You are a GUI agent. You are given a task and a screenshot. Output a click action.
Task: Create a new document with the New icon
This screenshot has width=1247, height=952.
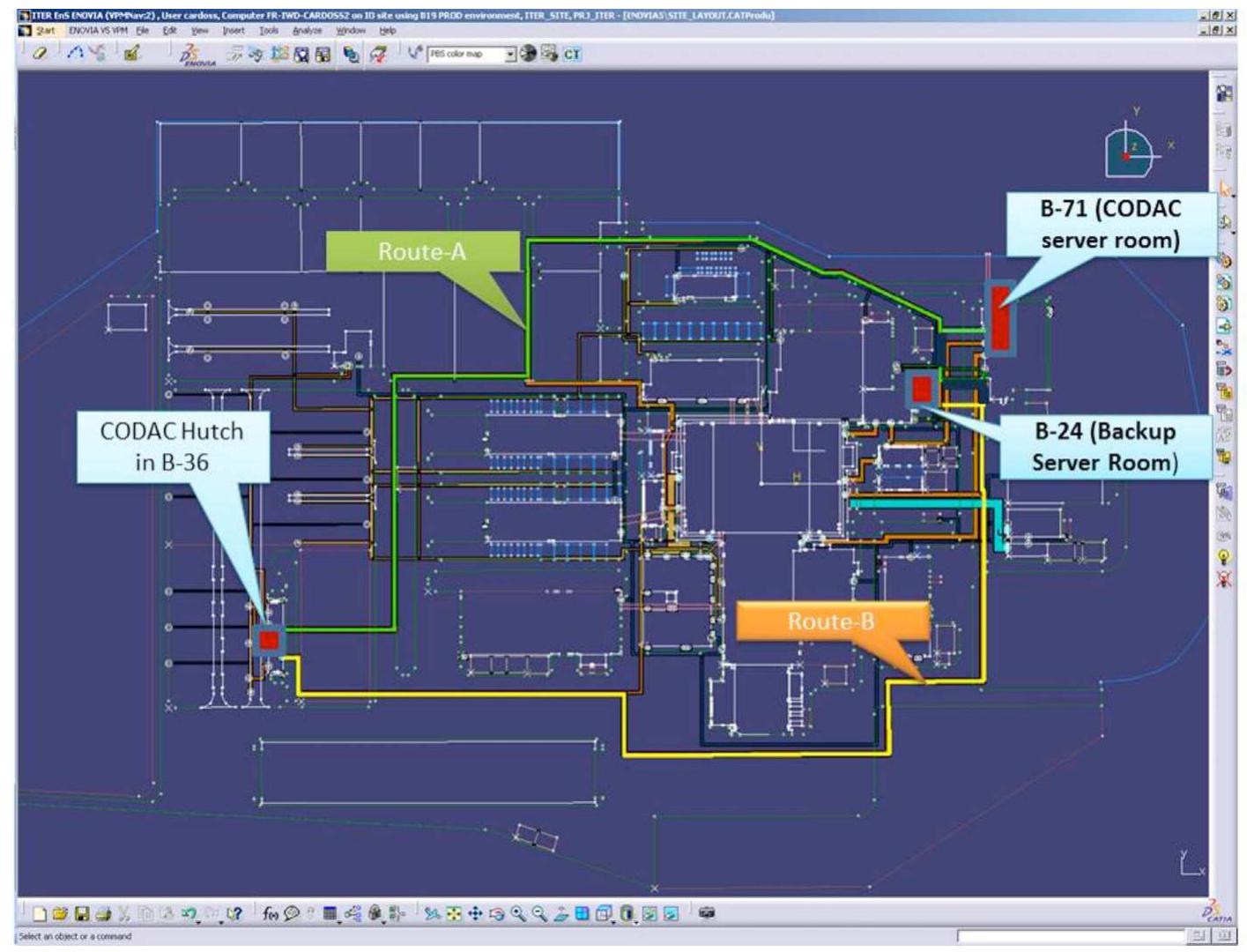click(41, 914)
